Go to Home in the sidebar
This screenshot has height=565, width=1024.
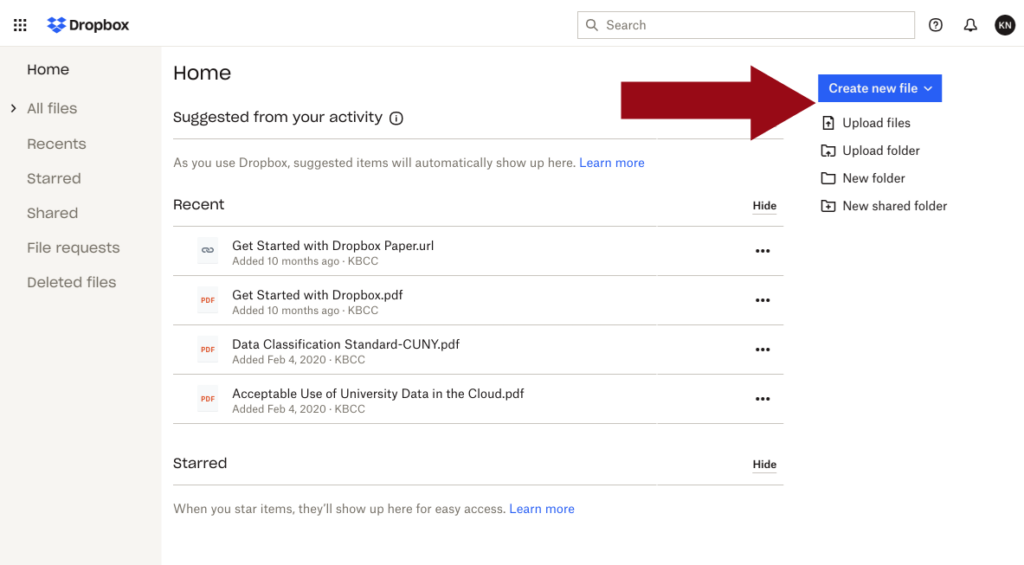(48, 69)
